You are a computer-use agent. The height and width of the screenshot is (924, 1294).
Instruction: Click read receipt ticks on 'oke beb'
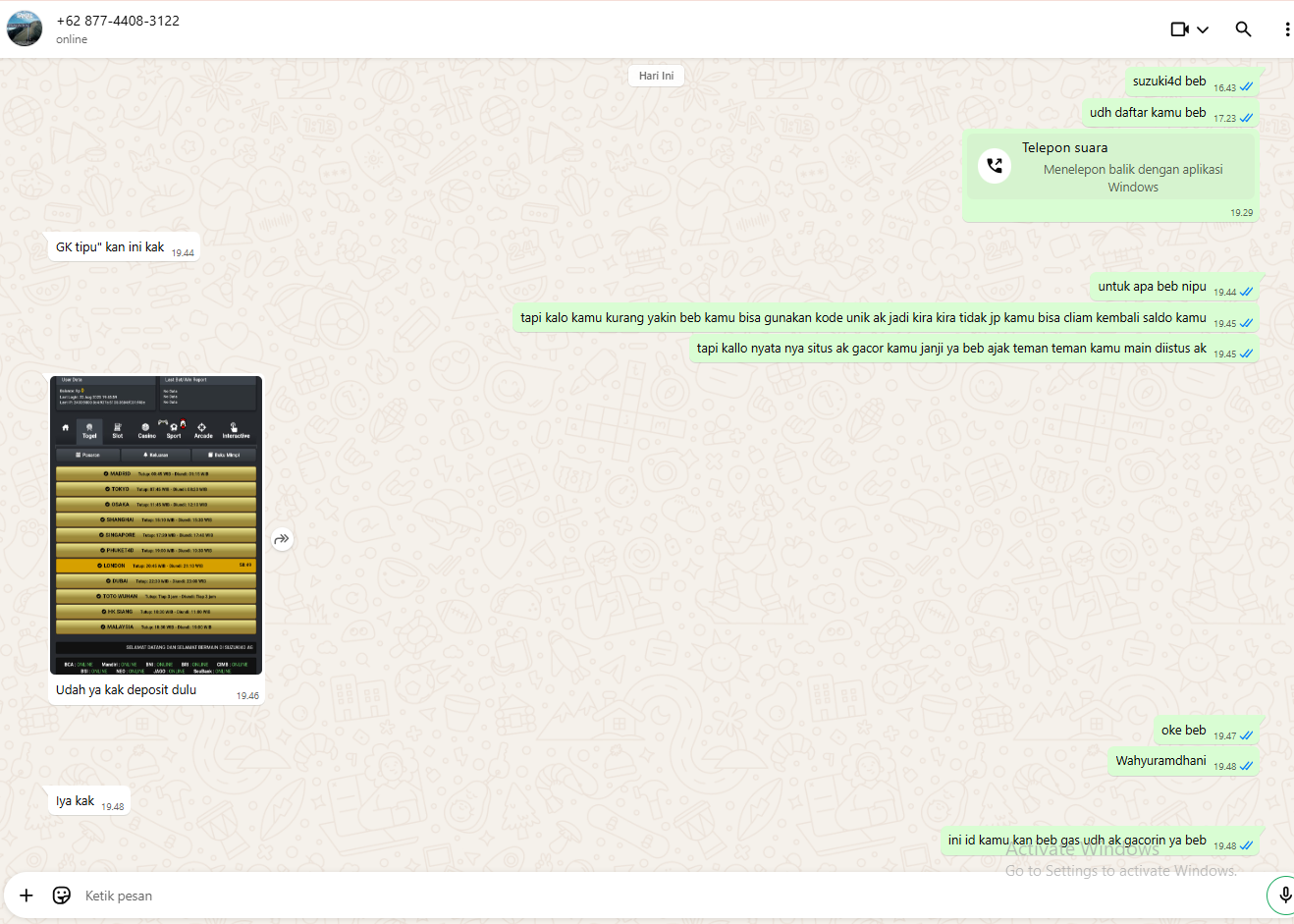[1246, 735]
